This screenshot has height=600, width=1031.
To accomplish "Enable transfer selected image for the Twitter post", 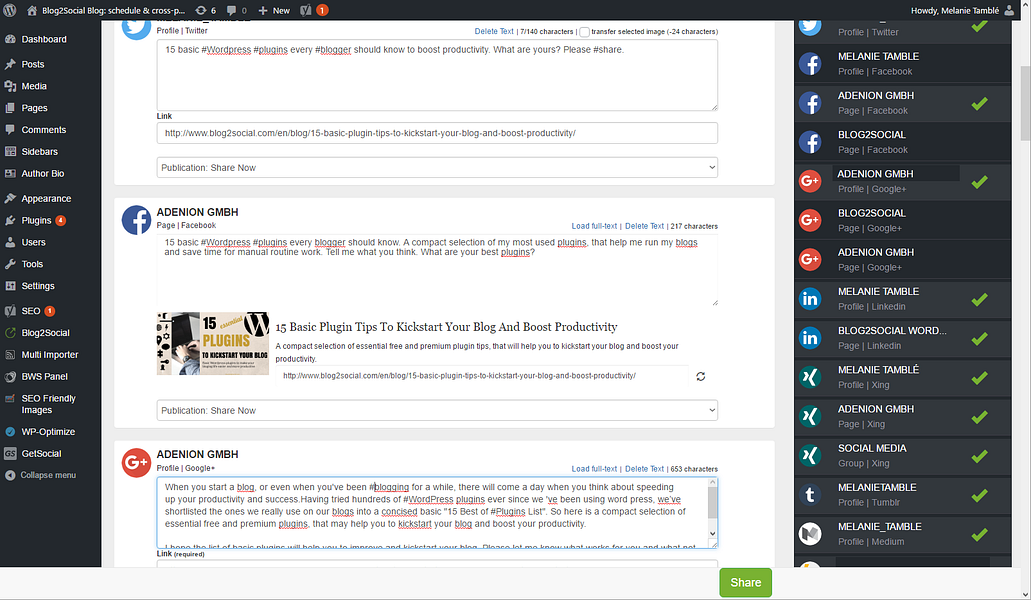I will (585, 31).
